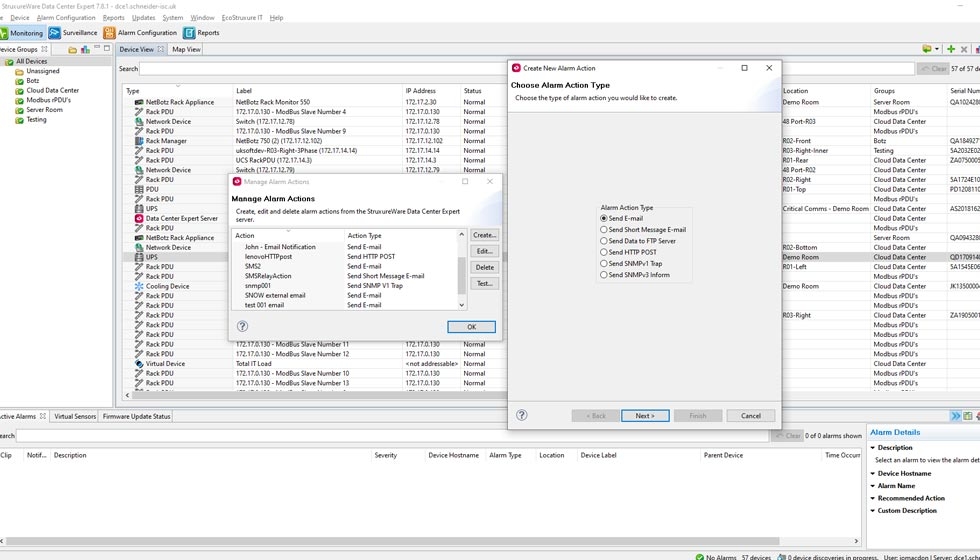Select the Cloud Data Center group folder

(x=52, y=90)
